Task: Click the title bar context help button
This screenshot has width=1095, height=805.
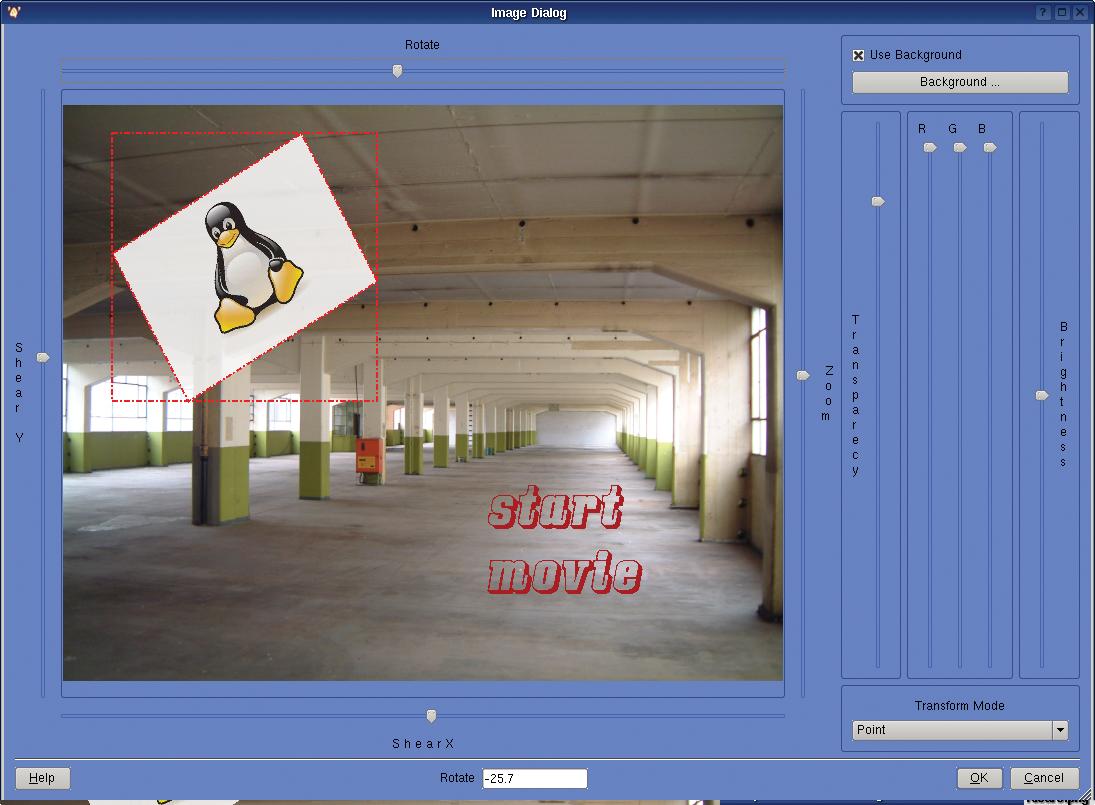Action: coord(1043,13)
